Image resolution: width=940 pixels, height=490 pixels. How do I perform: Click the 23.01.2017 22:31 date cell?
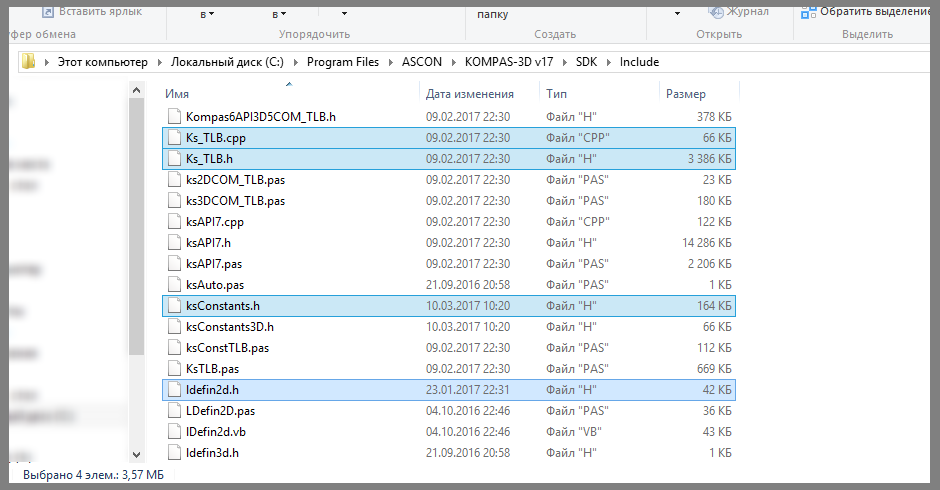coord(468,389)
